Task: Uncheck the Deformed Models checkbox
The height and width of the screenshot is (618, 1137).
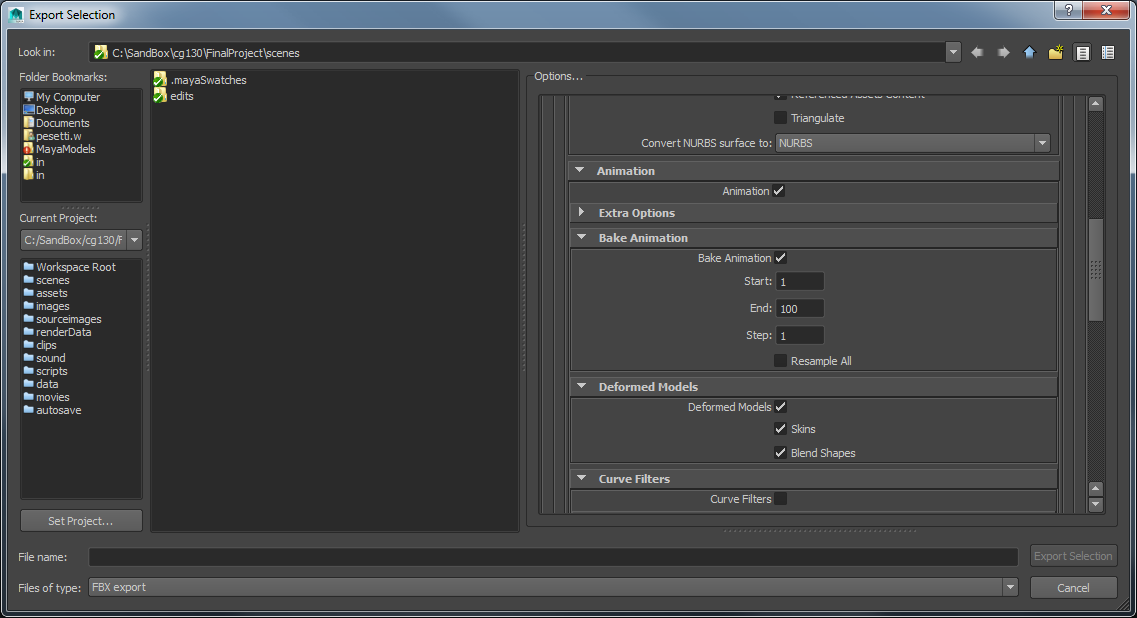Action: pyautogui.click(x=780, y=407)
